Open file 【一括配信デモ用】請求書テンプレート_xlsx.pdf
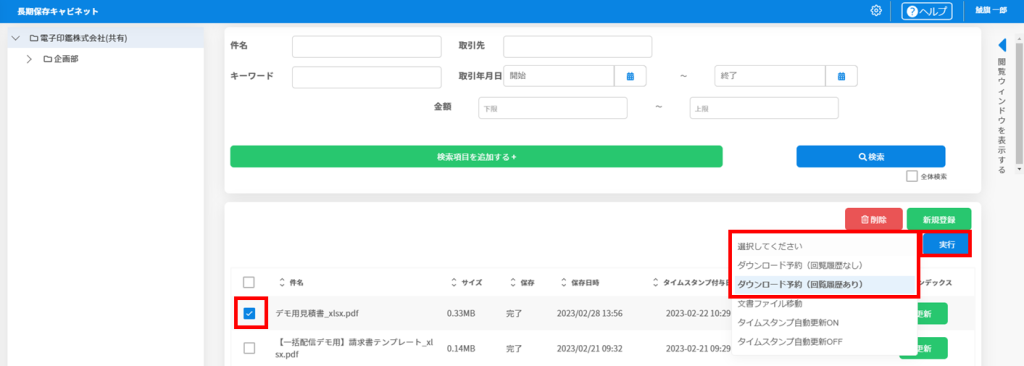Image resolution: width=1024 pixels, height=366 pixels. (x=355, y=348)
